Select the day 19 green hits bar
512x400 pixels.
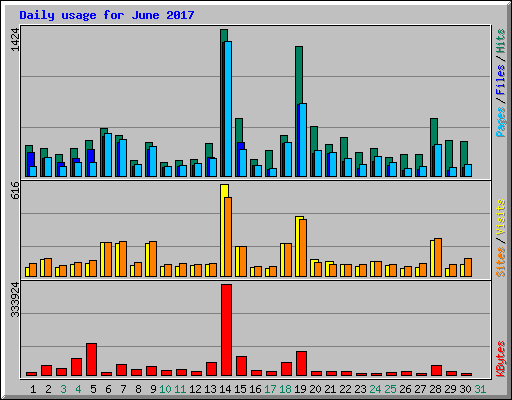pos(299,75)
